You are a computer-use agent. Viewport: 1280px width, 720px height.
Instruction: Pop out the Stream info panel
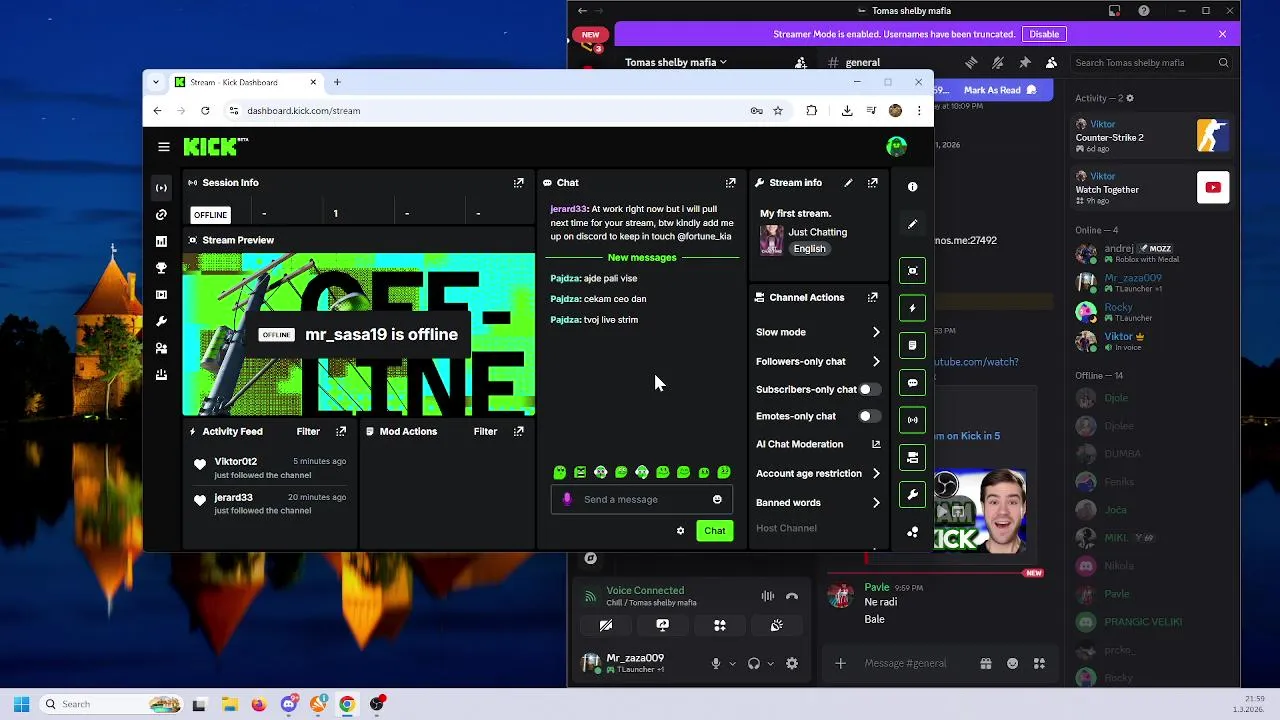tap(872, 183)
